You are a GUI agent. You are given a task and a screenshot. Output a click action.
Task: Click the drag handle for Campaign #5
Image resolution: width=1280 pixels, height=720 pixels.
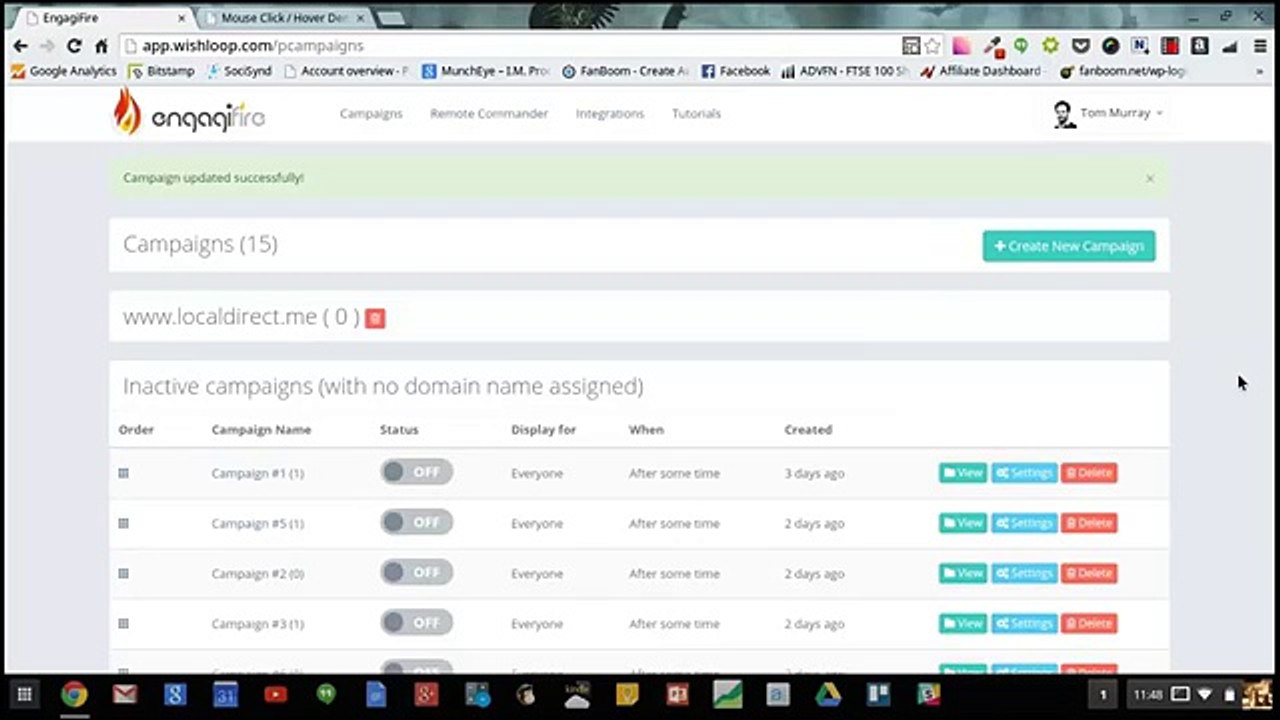[124, 523]
